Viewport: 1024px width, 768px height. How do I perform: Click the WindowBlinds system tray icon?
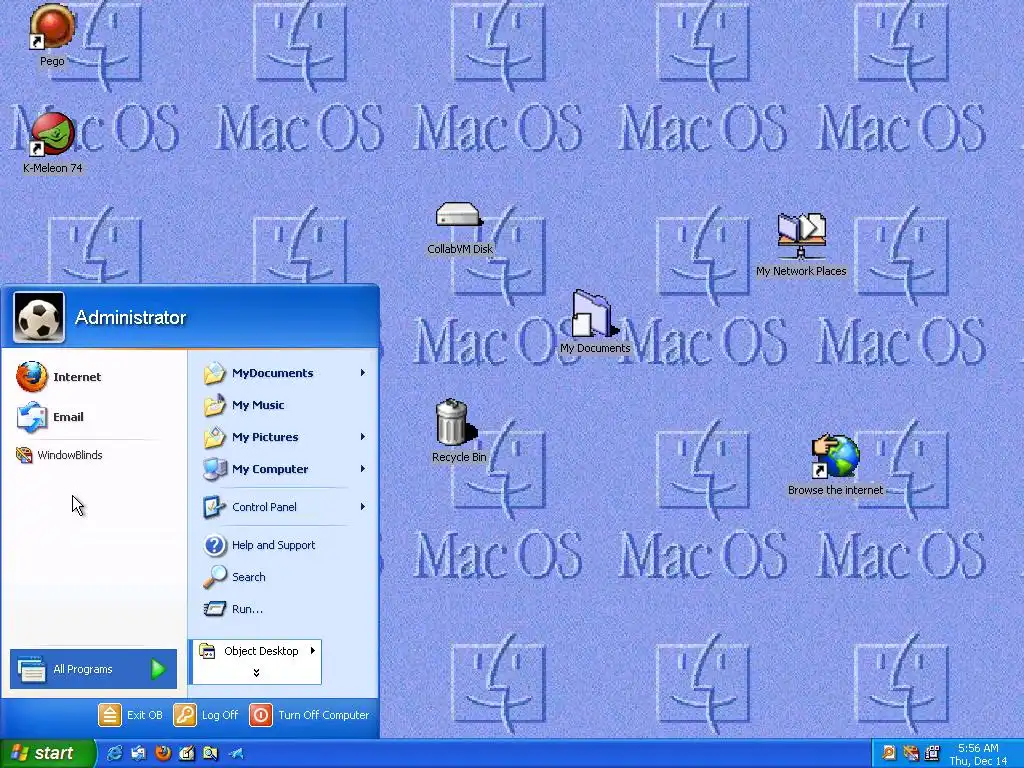(x=910, y=753)
